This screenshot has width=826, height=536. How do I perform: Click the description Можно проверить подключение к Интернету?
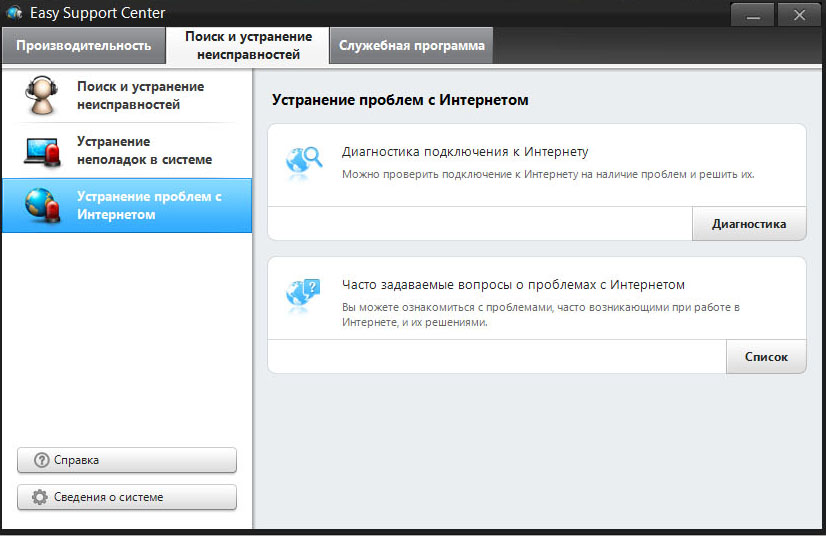[548, 174]
